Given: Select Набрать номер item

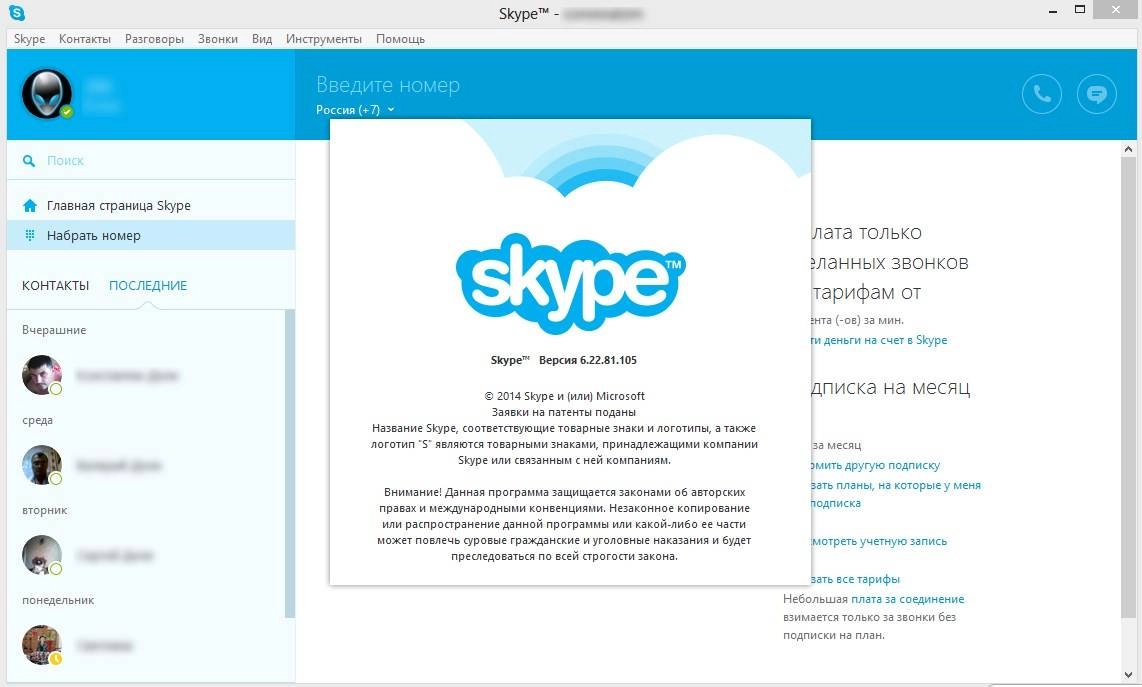Looking at the screenshot, I should click(151, 235).
